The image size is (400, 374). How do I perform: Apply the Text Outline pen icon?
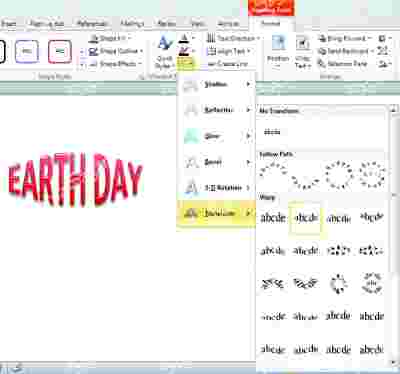[183, 51]
